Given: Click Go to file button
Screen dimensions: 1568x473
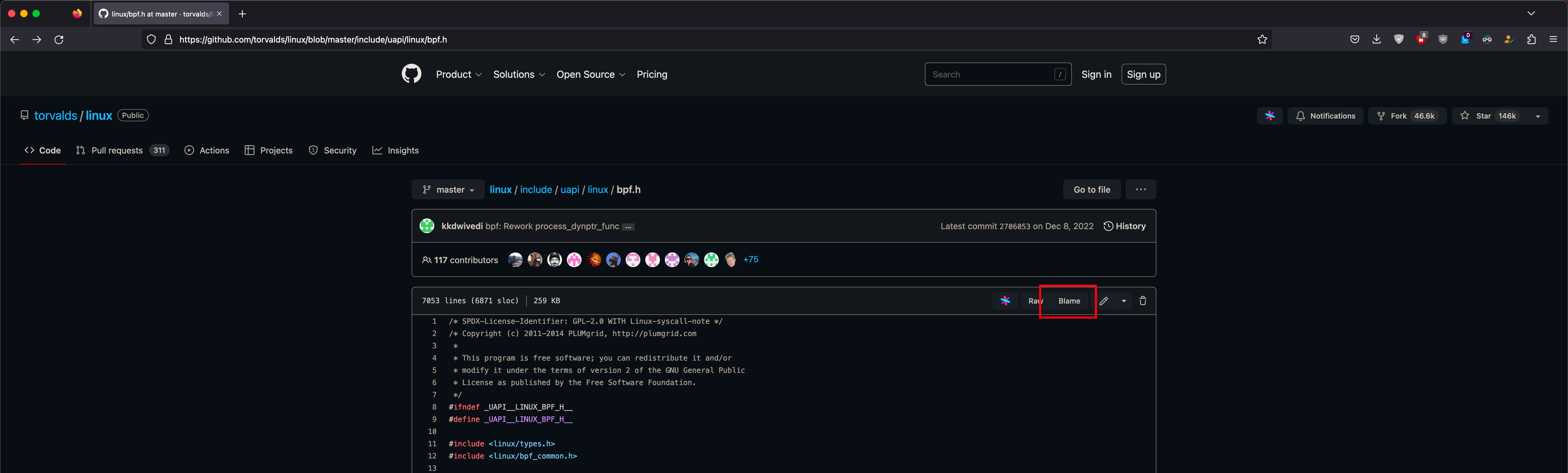Looking at the screenshot, I should point(1091,189).
